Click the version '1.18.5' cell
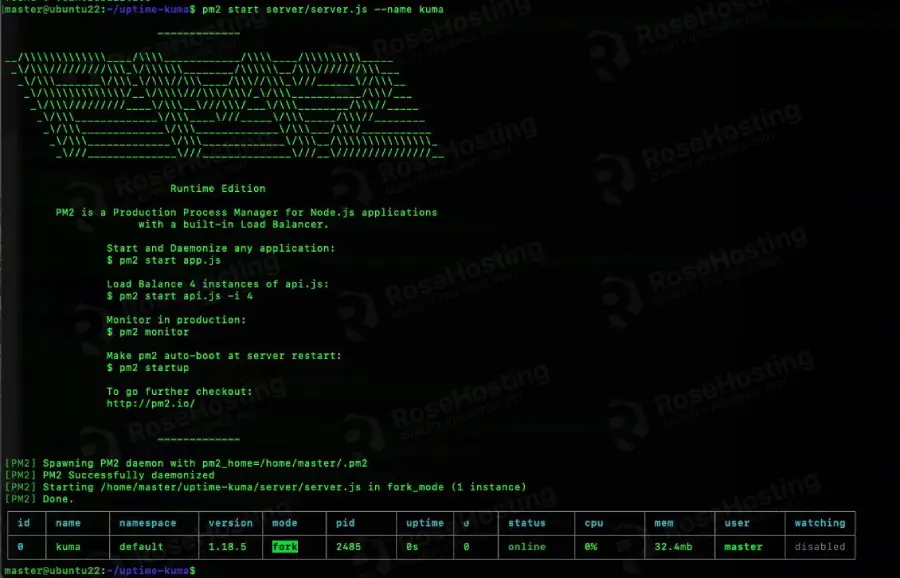 point(227,547)
